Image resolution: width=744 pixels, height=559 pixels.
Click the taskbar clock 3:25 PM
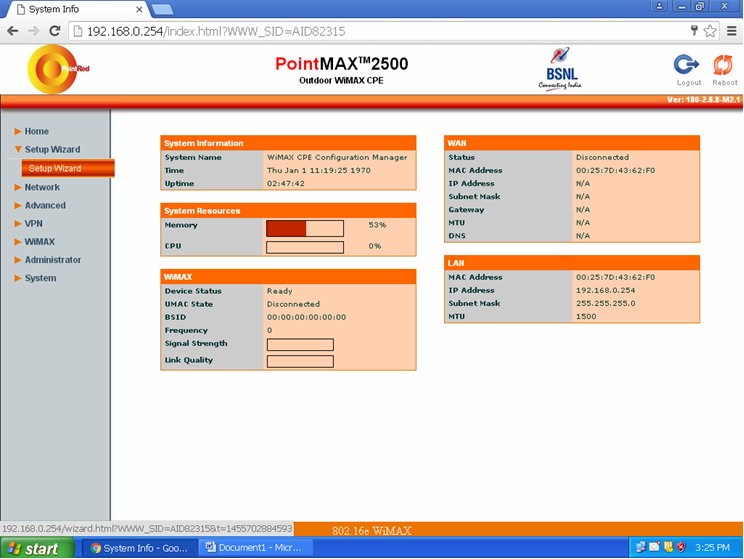click(712, 548)
